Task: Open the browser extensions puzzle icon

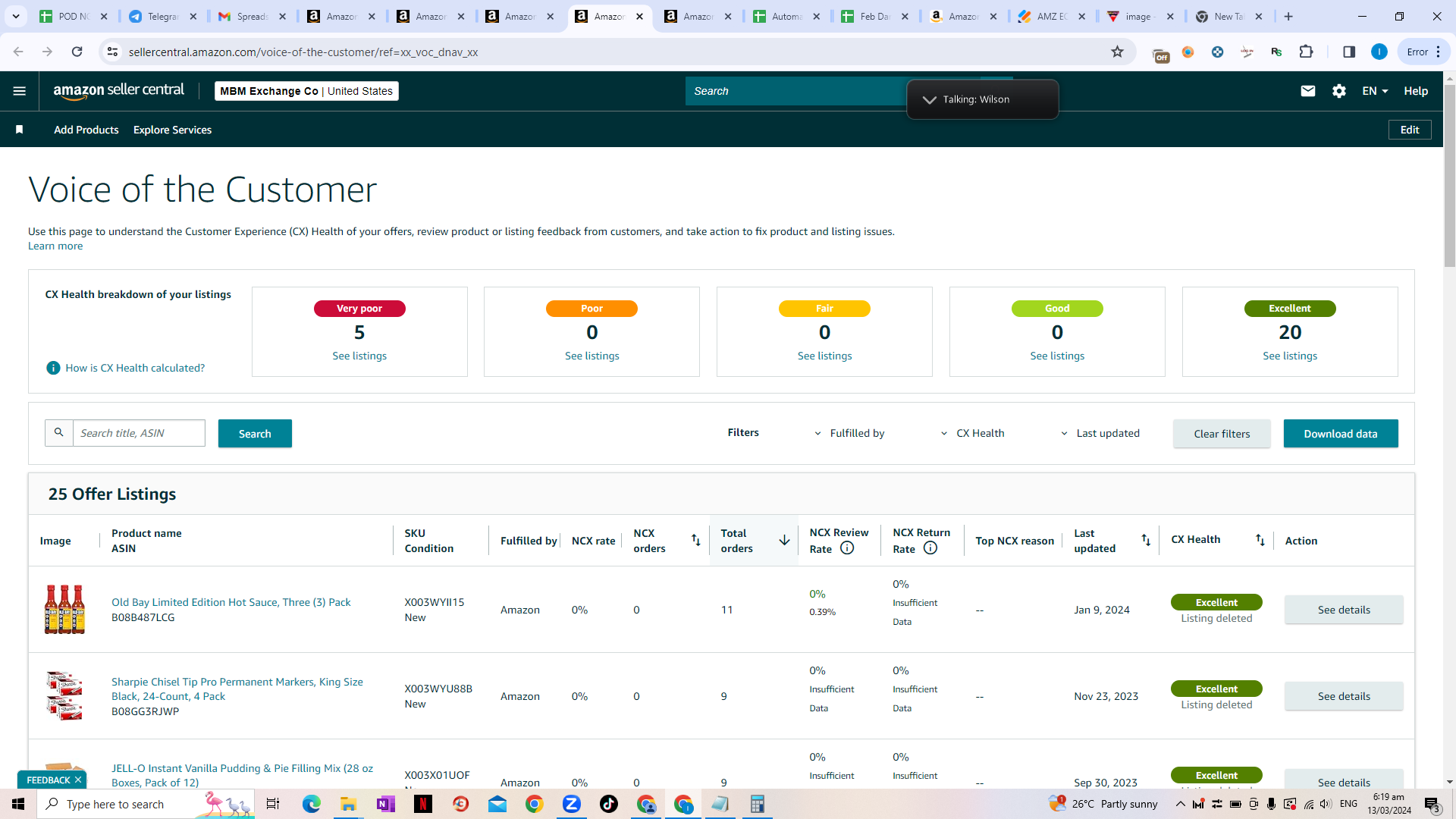Action: coord(1306,52)
